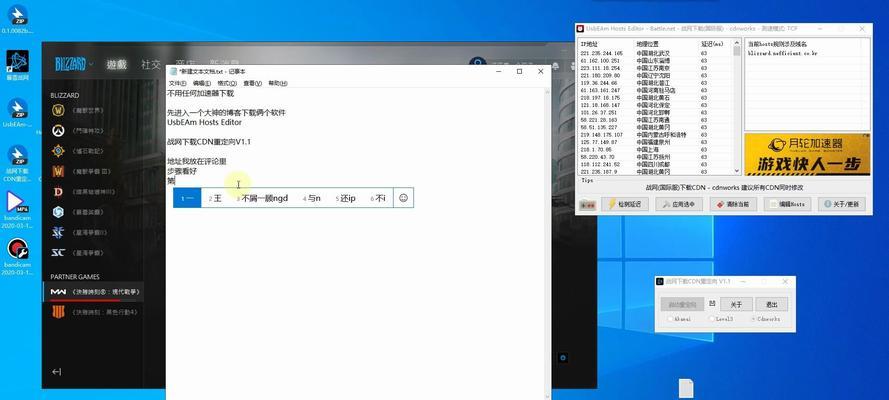Click the 关于/更新 button in UsbEAm

coord(841,205)
